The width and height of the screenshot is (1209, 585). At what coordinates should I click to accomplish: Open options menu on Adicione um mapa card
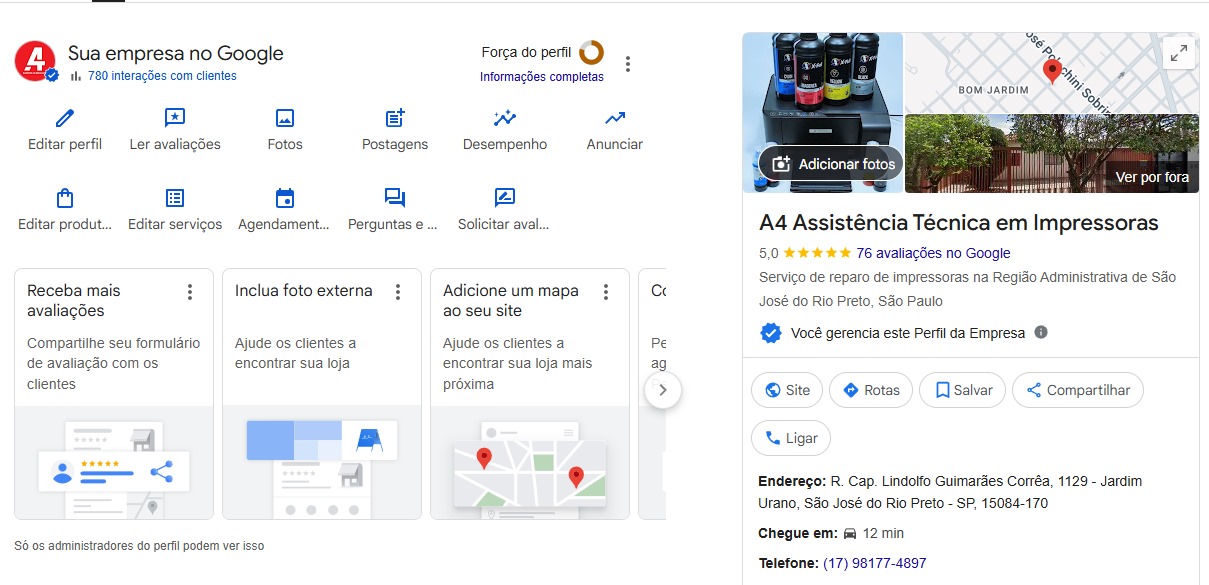pyautogui.click(x=606, y=292)
